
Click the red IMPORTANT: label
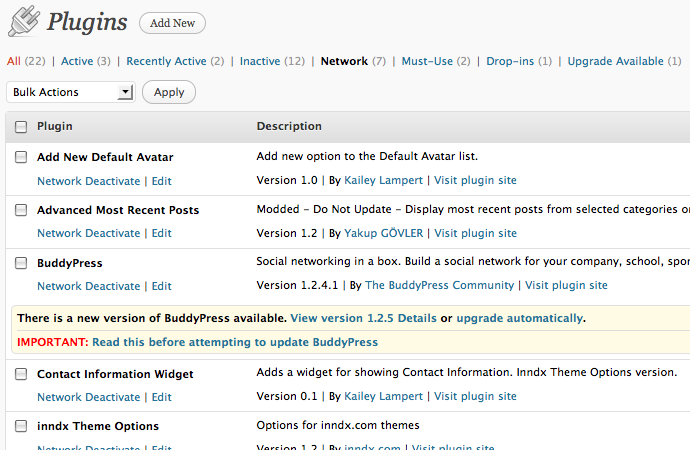click(x=53, y=342)
